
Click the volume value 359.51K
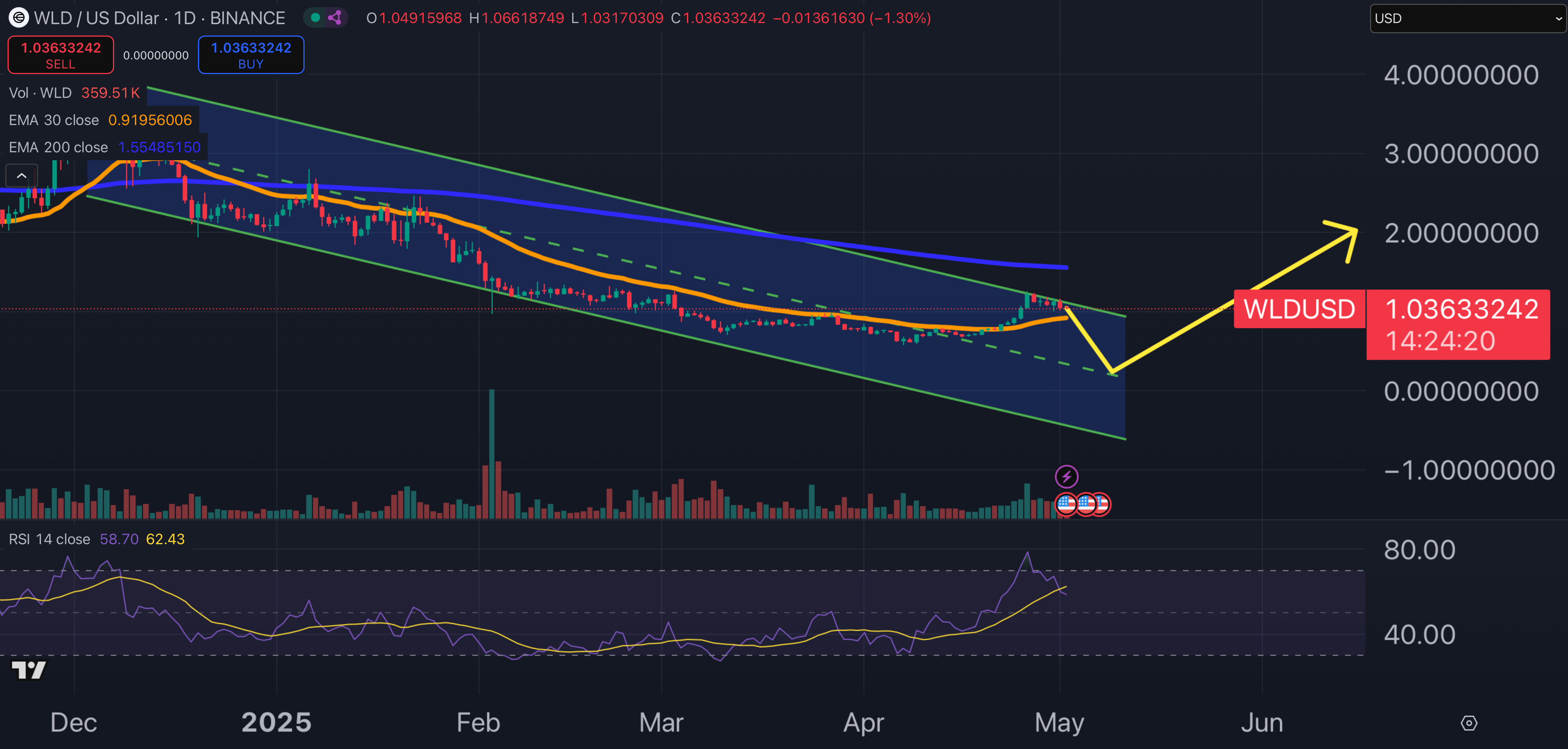110,93
